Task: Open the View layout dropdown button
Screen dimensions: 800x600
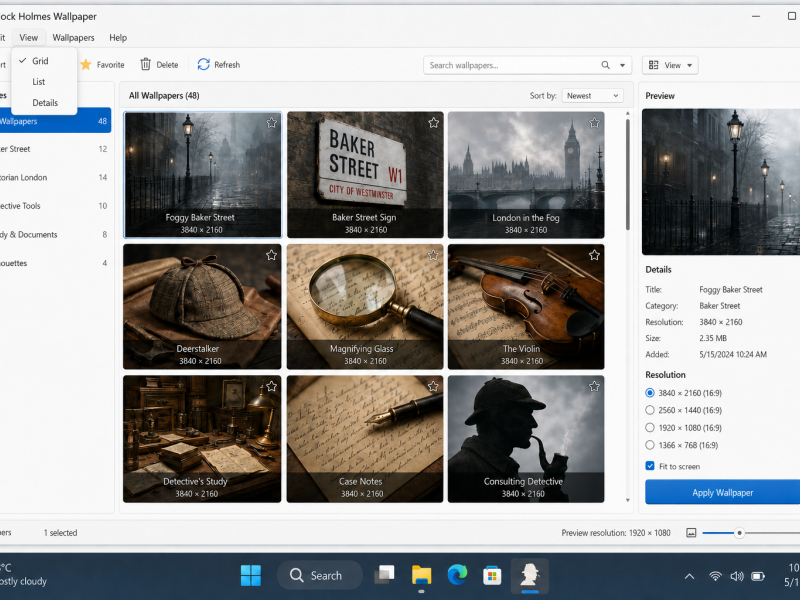Action: click(670, 65)
